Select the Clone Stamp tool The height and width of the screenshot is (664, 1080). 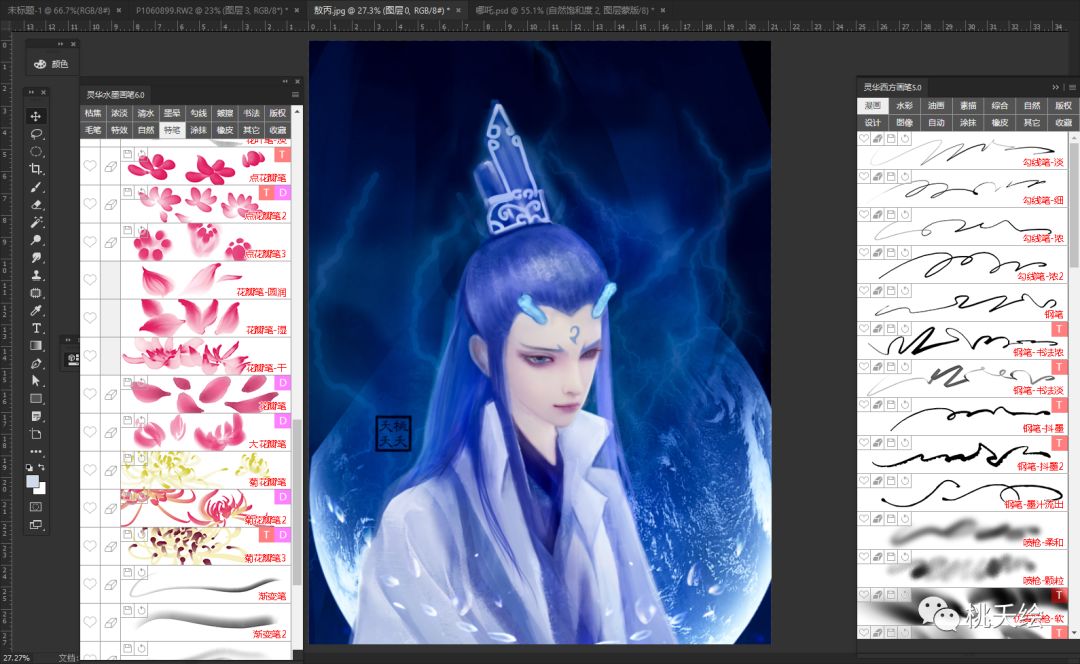tap(37, 275)
